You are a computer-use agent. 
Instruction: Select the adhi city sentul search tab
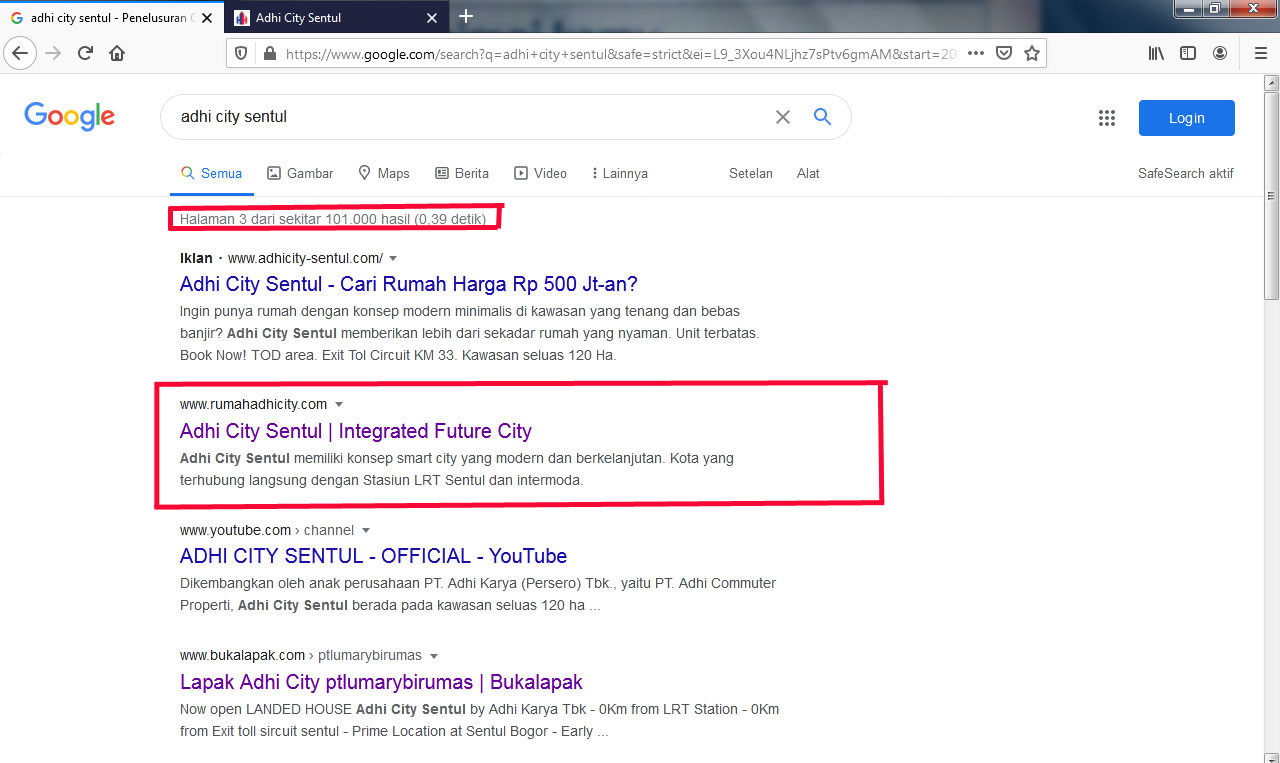point(112,18)
